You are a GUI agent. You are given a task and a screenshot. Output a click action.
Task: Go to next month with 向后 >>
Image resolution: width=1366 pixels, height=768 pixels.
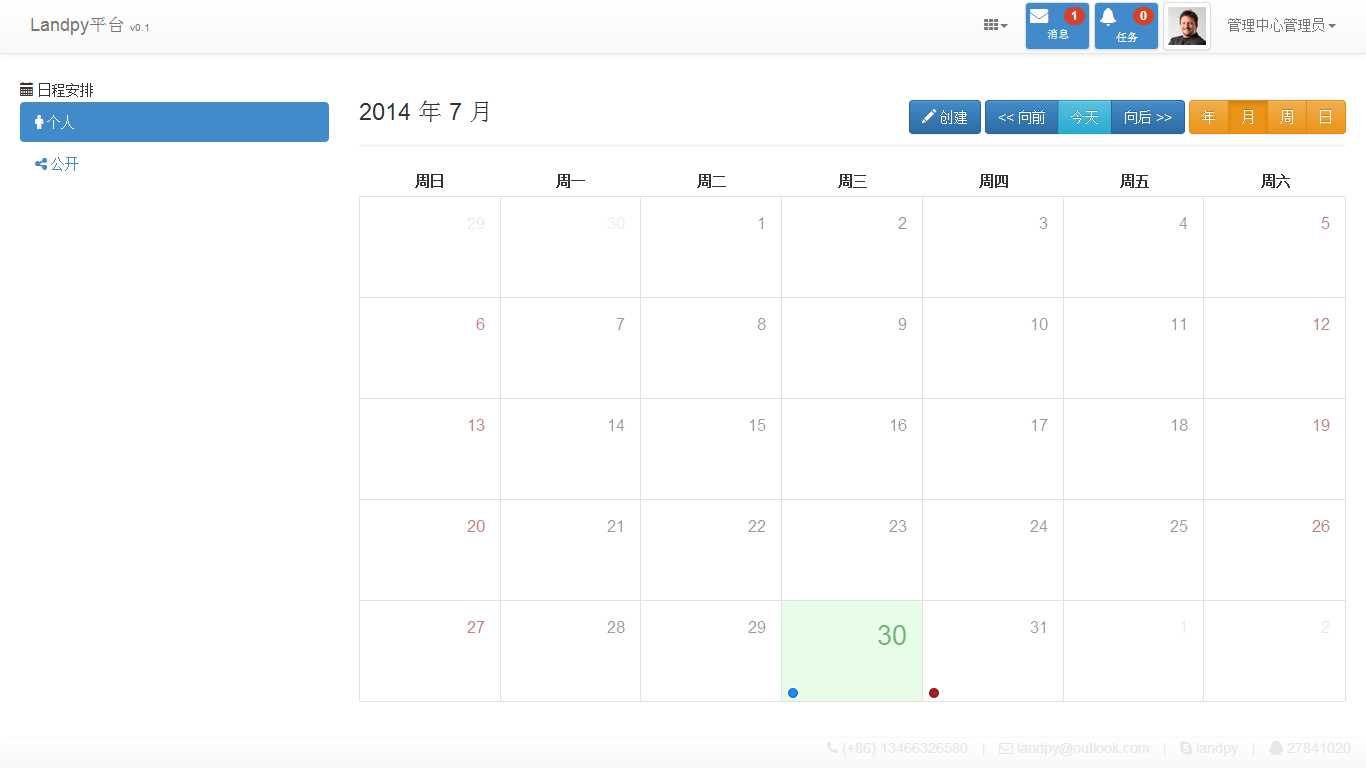pyautogui.click(x=1147, y=117)
